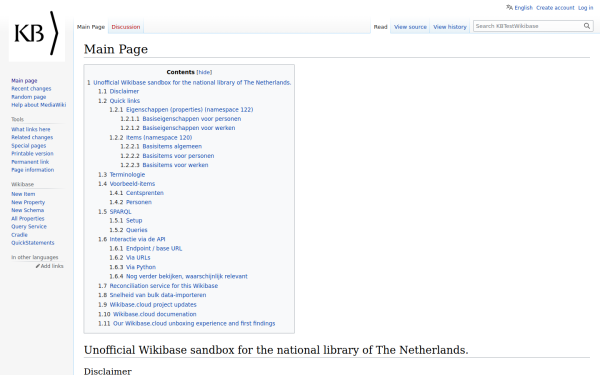The height and width of the screenshot is (375, 600).
Task: Open Cradle tool link
Action: point(19,235)
